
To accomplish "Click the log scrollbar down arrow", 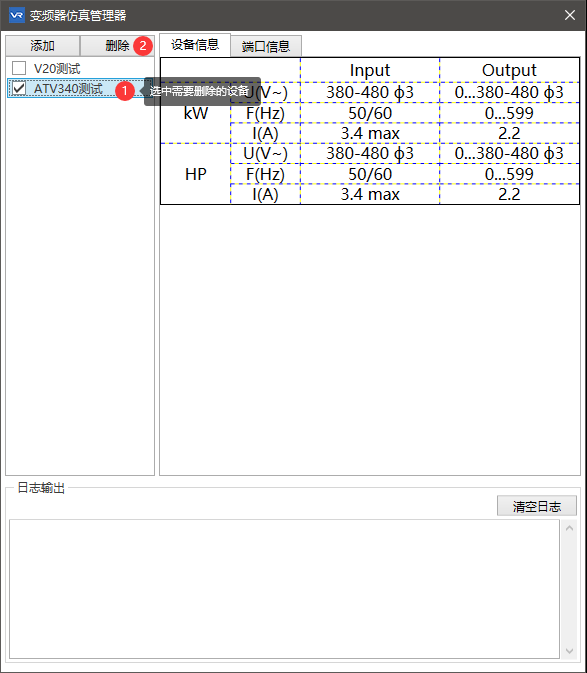I will coord(569,651).
